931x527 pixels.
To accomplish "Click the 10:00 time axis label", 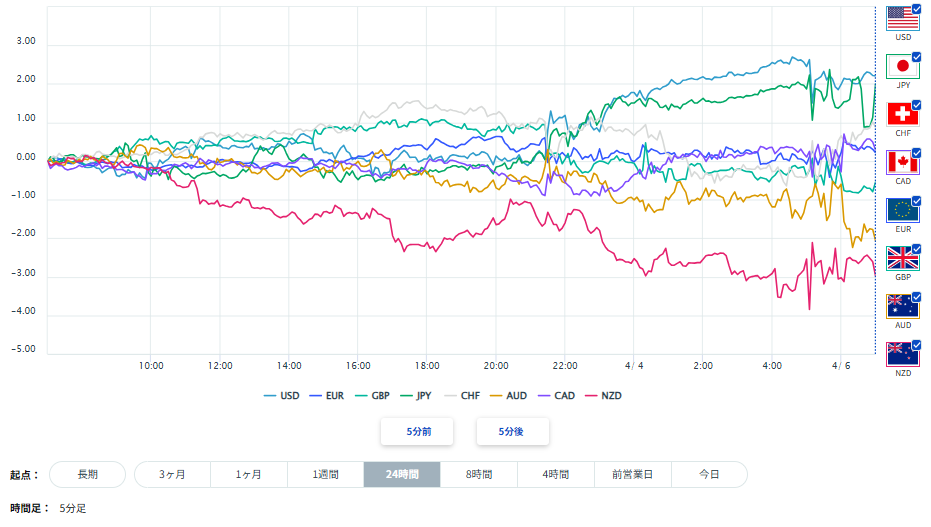I will pos(151,366).
